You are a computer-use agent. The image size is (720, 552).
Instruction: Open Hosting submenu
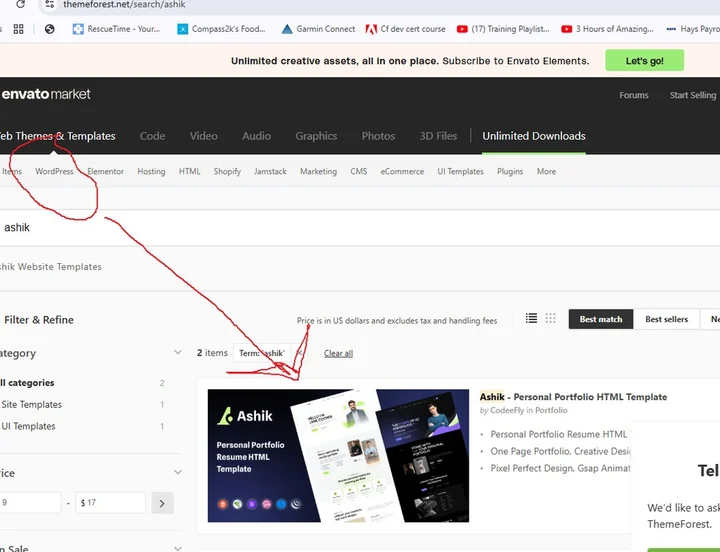click(151, 171)
